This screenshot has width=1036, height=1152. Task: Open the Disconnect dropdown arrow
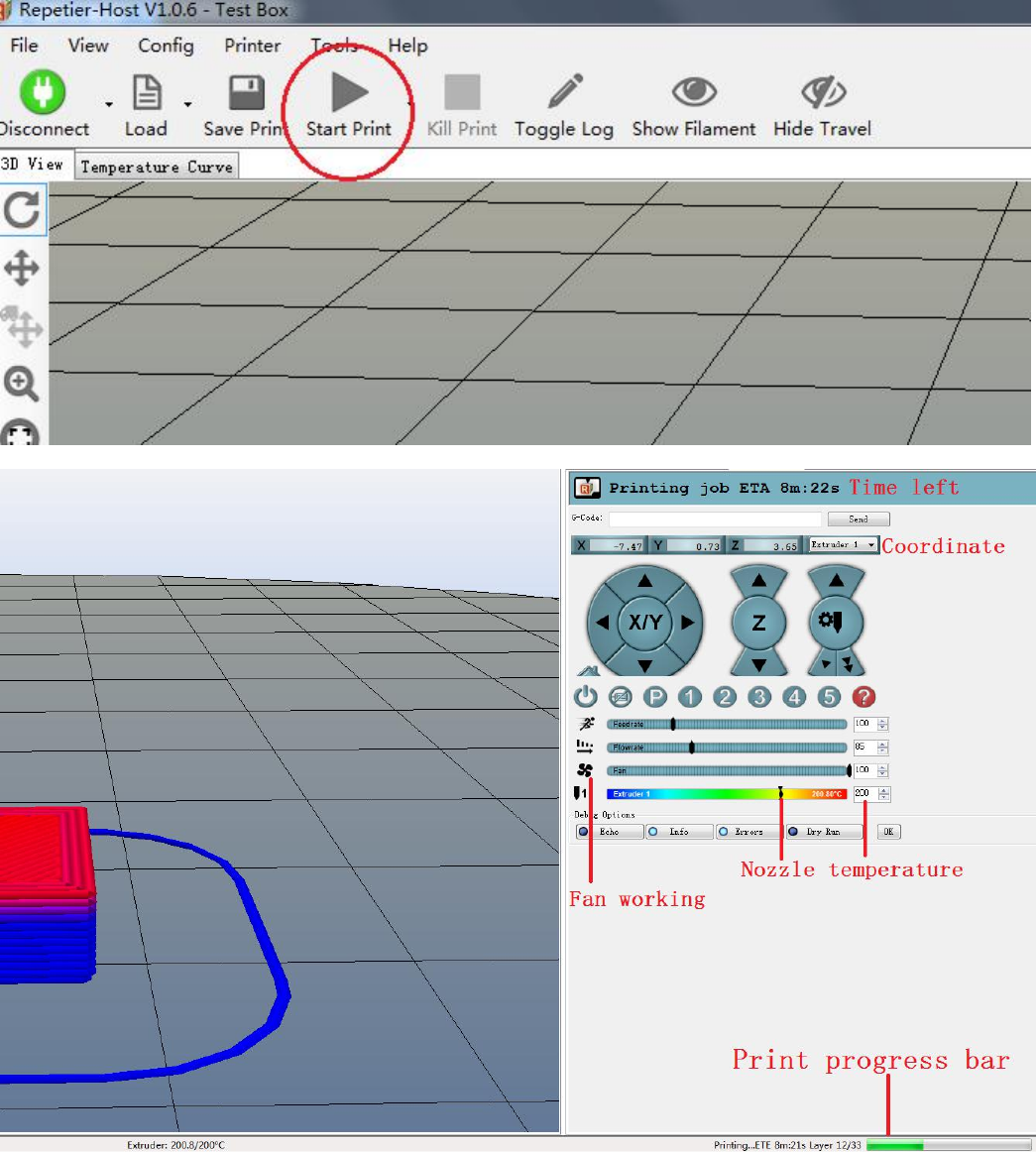tap(109, 104)
